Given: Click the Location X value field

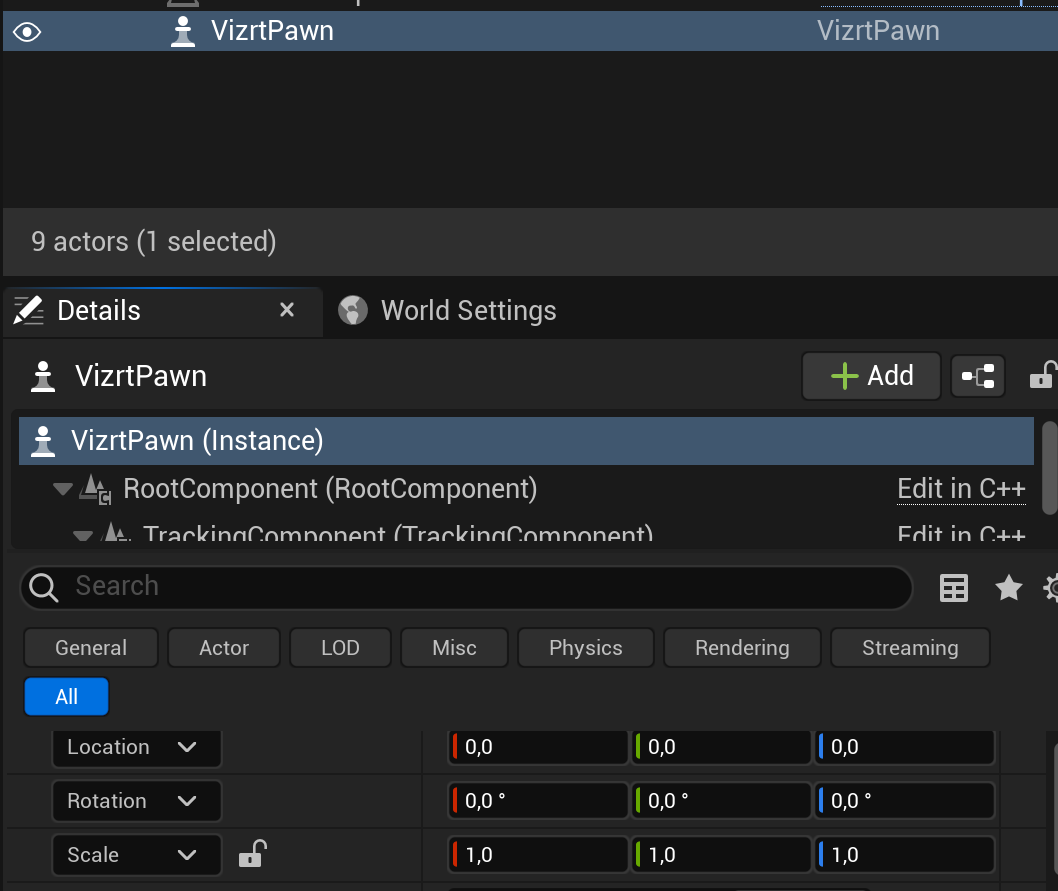Looking at the screenshot, I should click(x=540, y=747).
